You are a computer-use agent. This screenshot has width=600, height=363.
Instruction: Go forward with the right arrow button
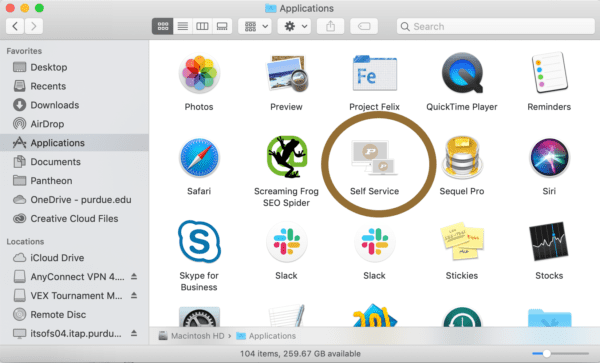point(34,26)
